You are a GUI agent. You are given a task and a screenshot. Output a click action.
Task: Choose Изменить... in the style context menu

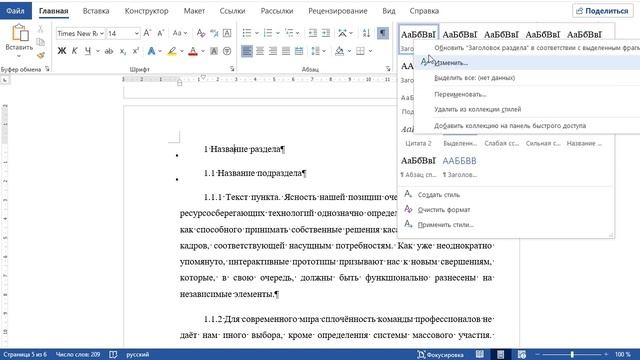527,63
